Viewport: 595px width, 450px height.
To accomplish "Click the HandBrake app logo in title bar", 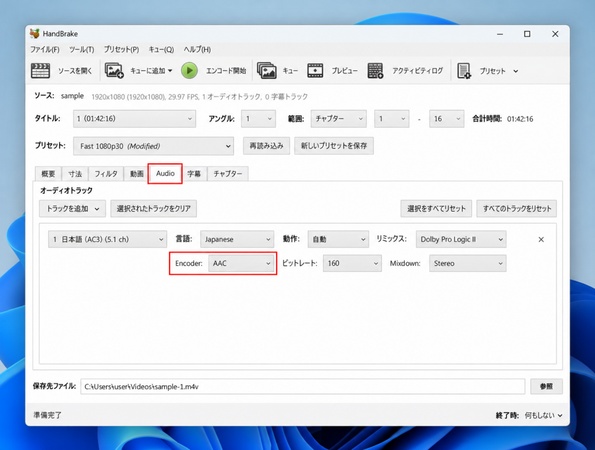I will pyautogui.click(x=35, y=34).
